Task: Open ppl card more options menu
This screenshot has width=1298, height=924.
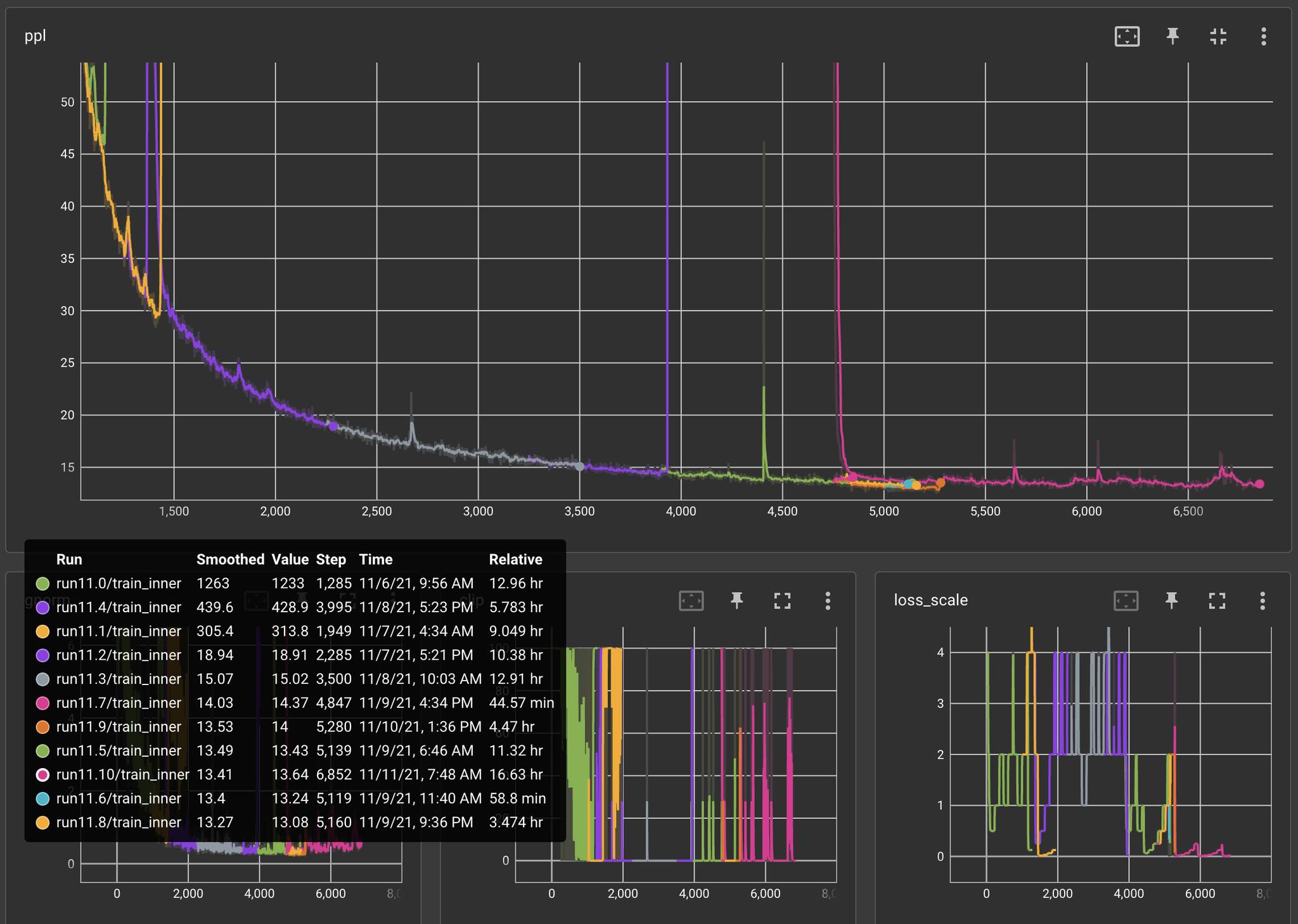Action: 1263,36
